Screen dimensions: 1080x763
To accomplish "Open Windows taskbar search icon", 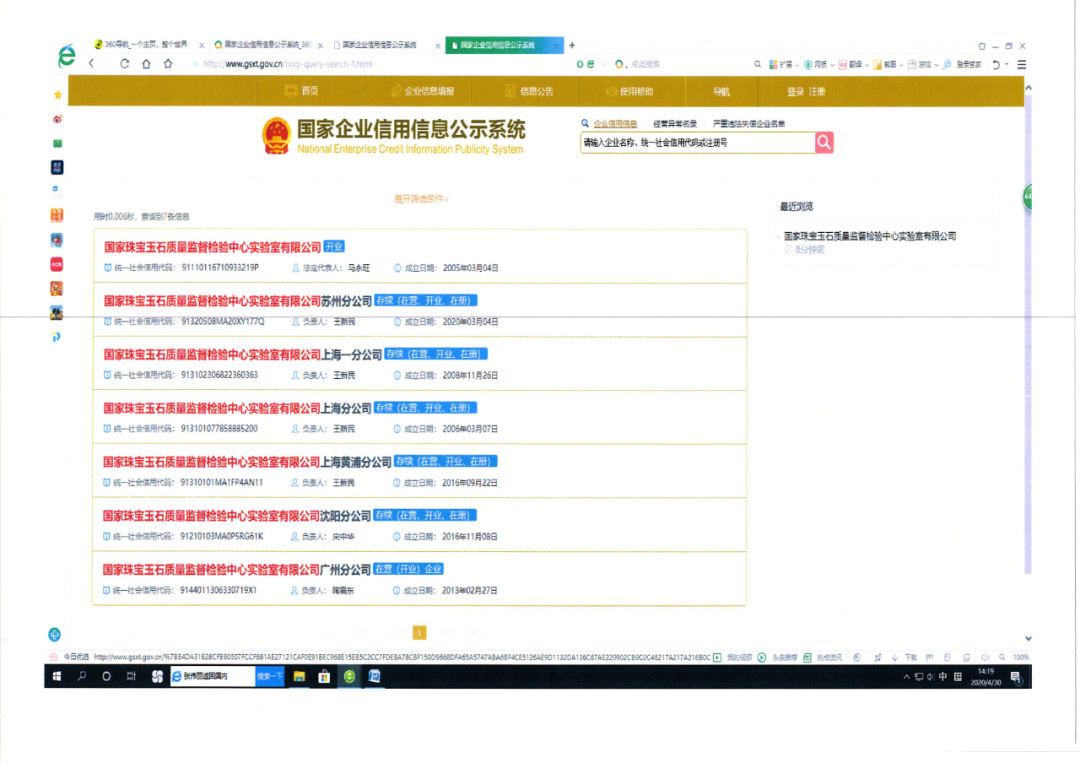I will (x=82, y=677).
